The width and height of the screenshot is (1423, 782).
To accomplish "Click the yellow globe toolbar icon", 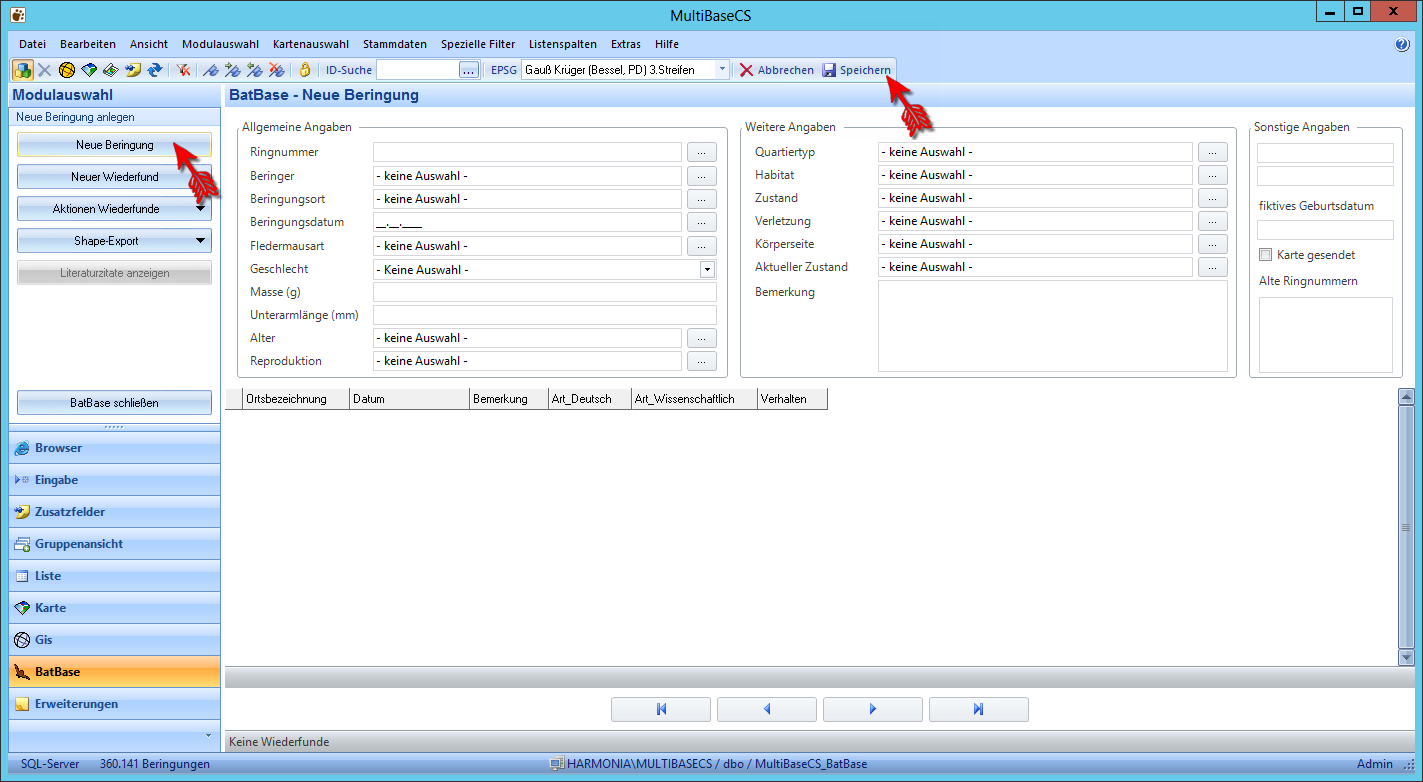I will [x=67, y=70].
